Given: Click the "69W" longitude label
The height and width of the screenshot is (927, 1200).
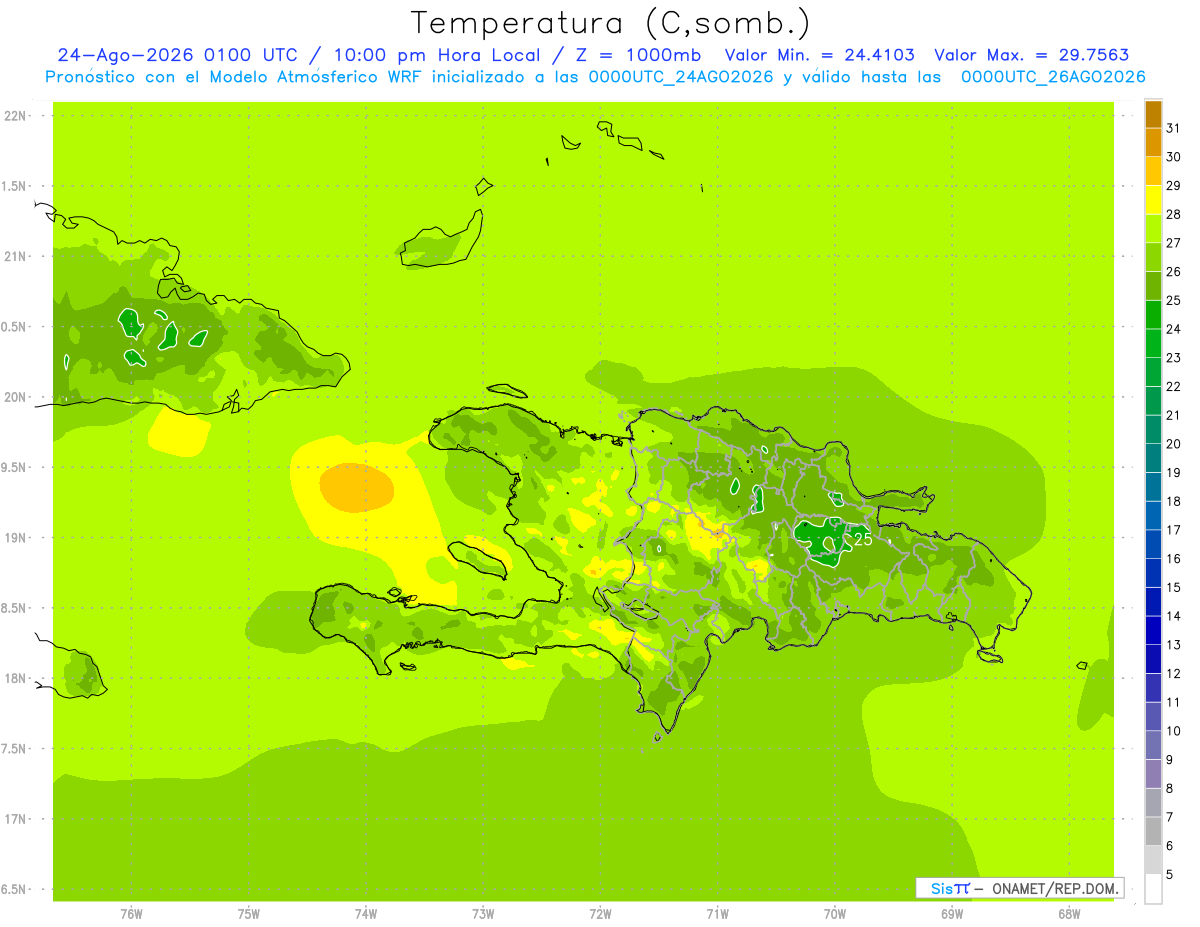Looking at the screenshot, I should 952,914.
